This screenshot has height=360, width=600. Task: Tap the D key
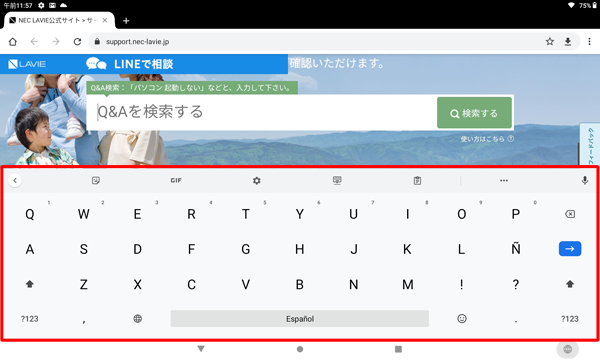tap(137, 249)
